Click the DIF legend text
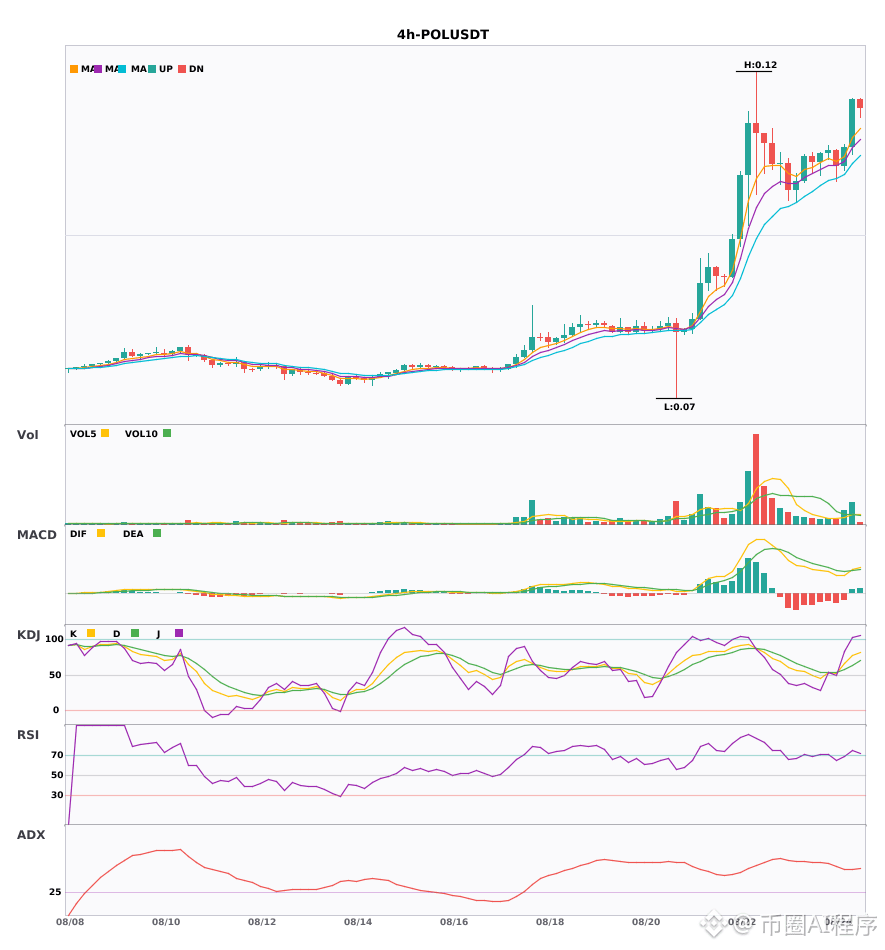This screenshot has width=885, height=950. tap(78, 534)
